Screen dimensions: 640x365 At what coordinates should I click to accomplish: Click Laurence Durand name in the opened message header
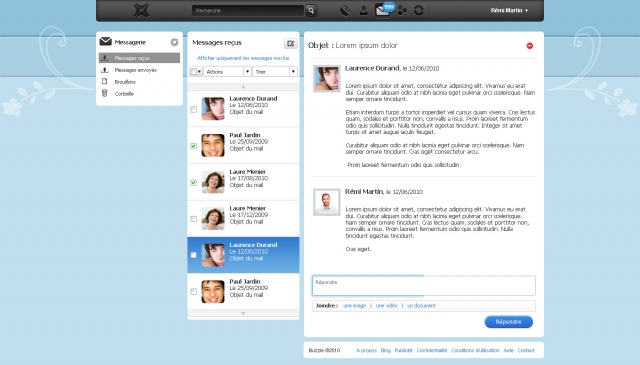coord(372,68)
